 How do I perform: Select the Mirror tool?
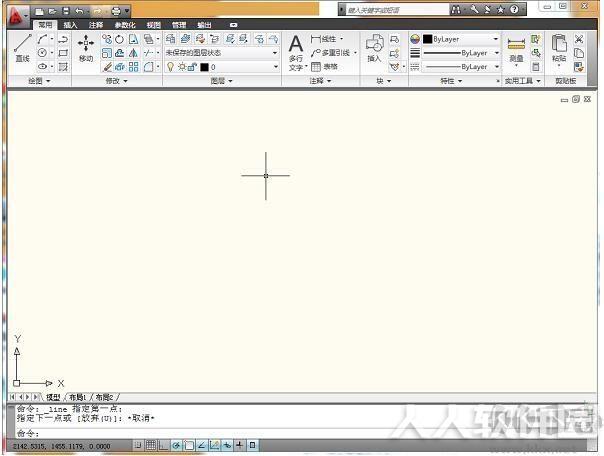133,53
